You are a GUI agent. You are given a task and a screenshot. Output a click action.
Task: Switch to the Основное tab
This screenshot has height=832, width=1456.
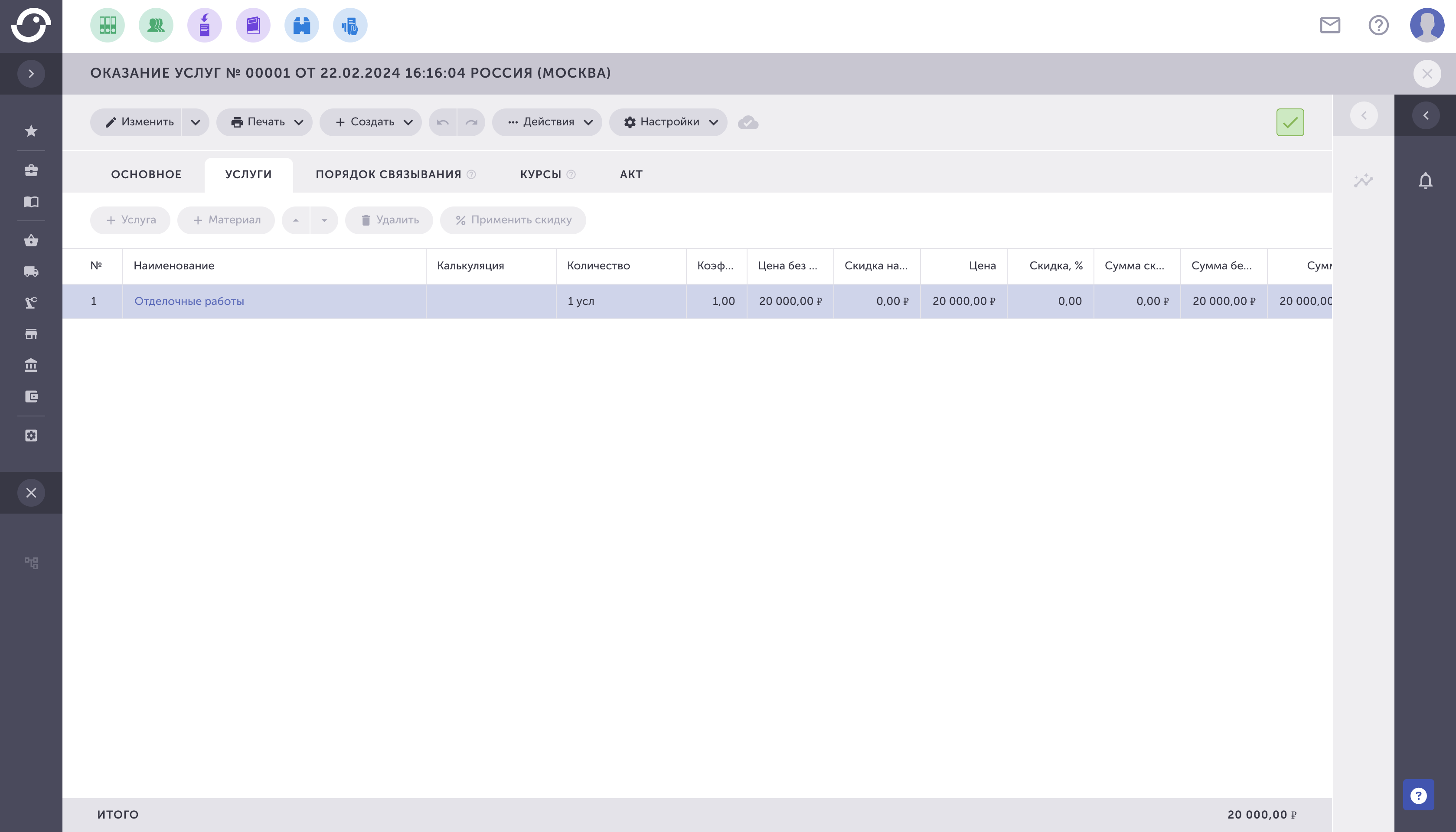pos(146,175)
